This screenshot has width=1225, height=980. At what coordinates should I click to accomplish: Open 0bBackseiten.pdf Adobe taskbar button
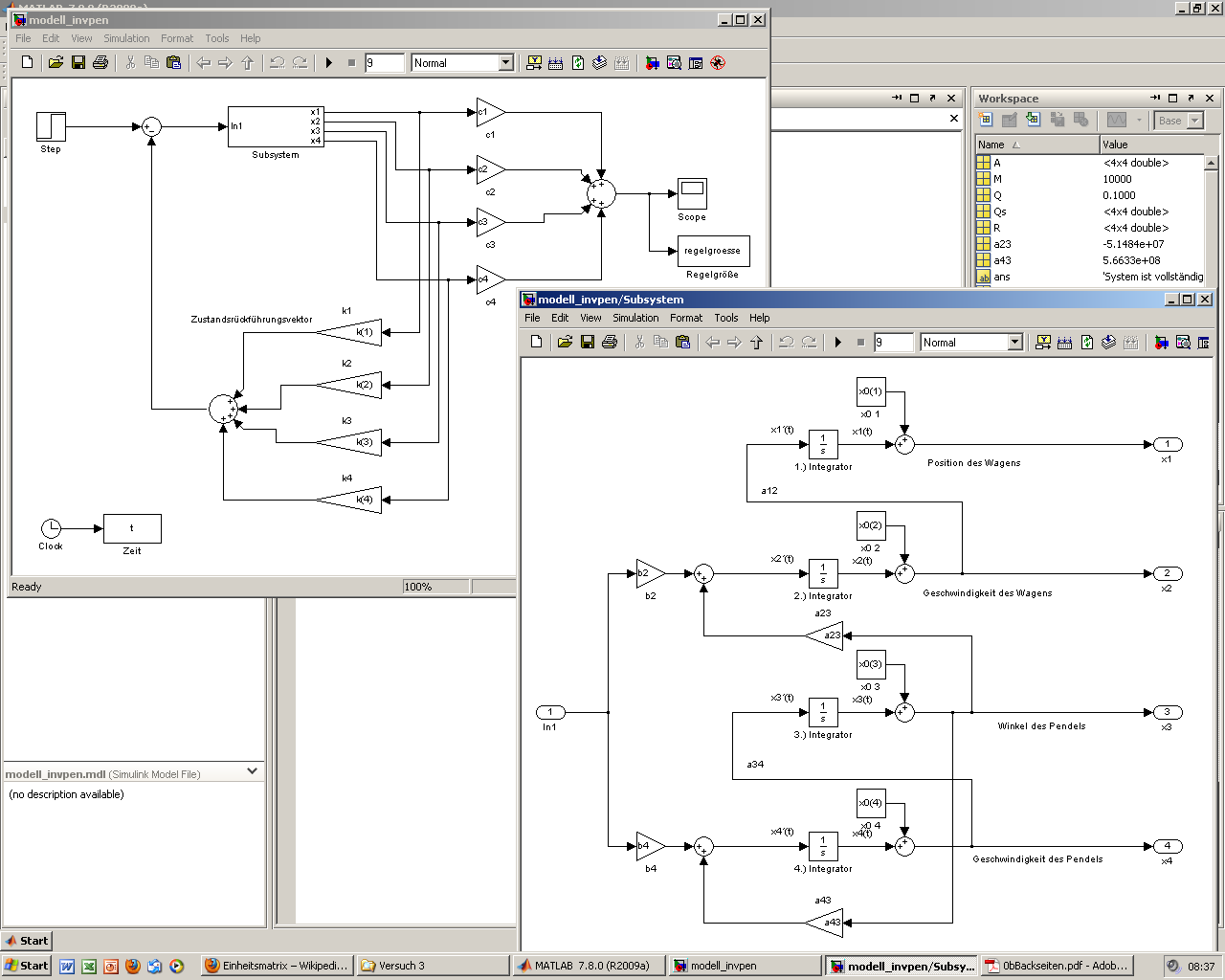1058,966
